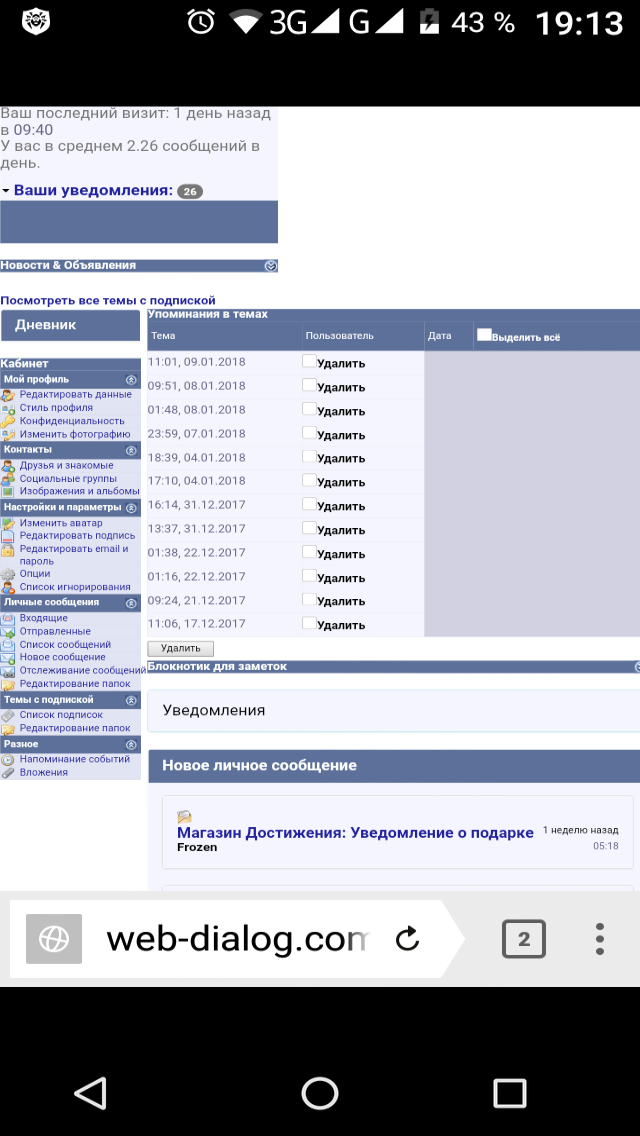Open the browser tab switcher showing 2
The image size is (640, 1136).
(523, 939)
